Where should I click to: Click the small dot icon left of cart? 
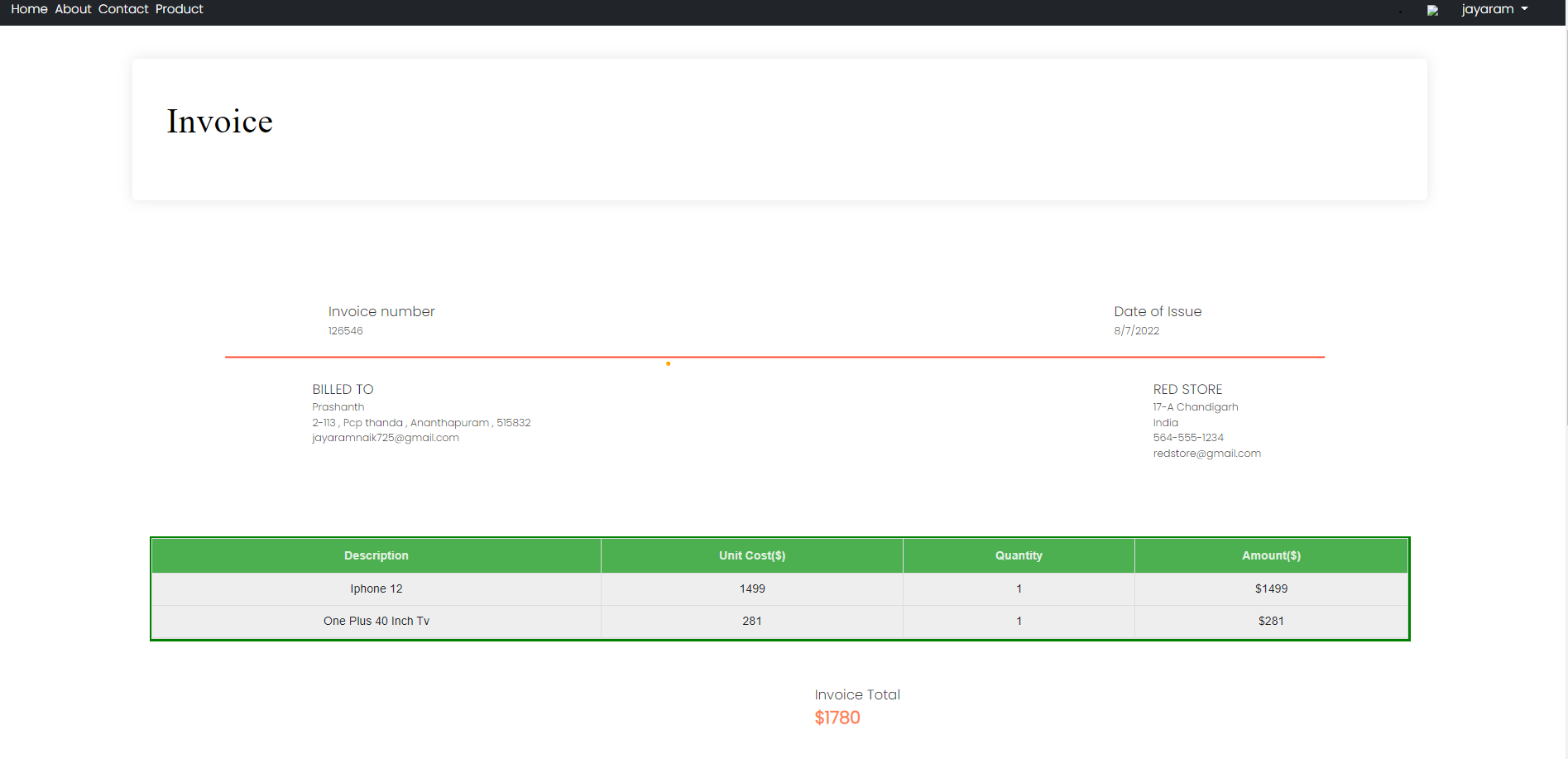[x=1400, y=12]
